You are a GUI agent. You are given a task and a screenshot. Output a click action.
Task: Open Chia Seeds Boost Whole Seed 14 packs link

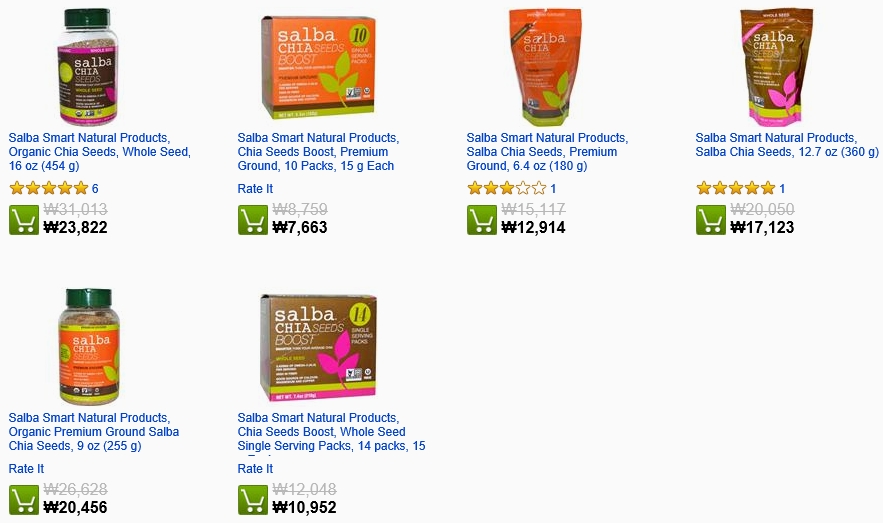331,431
